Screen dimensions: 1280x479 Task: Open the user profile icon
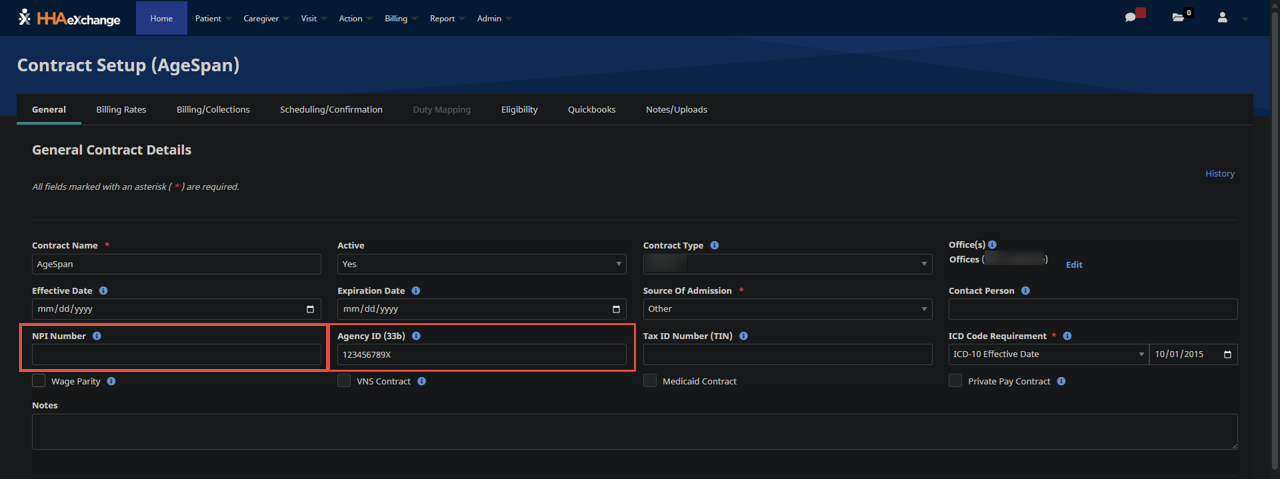click(1222, 18)
